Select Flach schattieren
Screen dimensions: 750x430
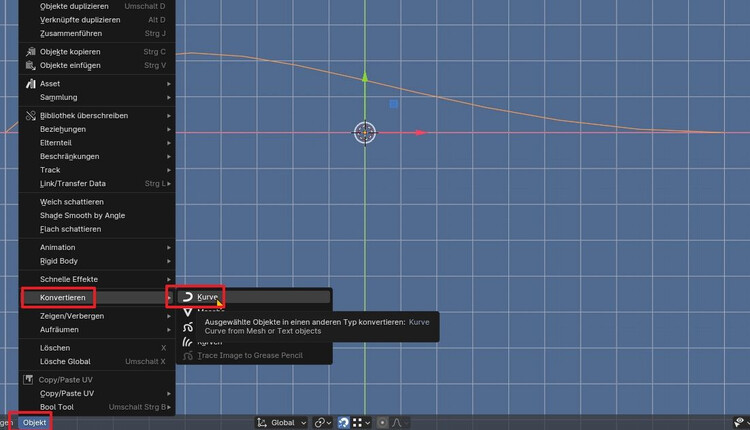point(97,229)
